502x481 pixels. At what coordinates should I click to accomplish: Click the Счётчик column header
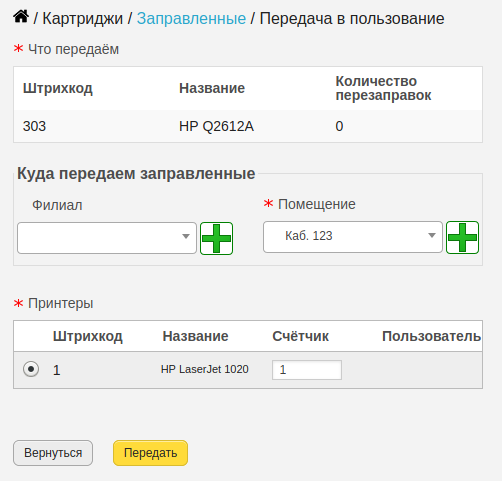pos(300,336)
